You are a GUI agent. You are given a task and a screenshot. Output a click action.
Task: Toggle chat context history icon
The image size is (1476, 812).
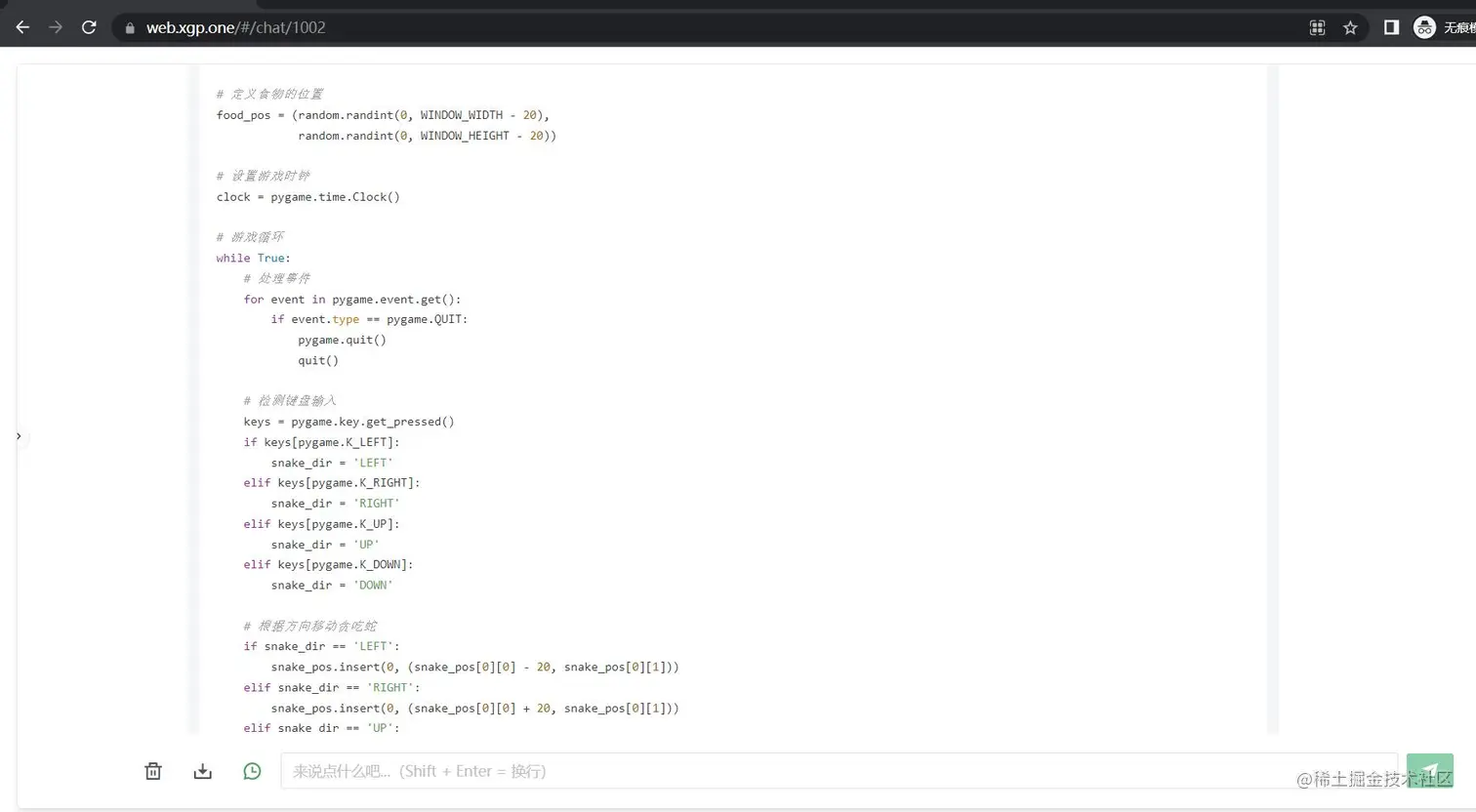(252, 771)
